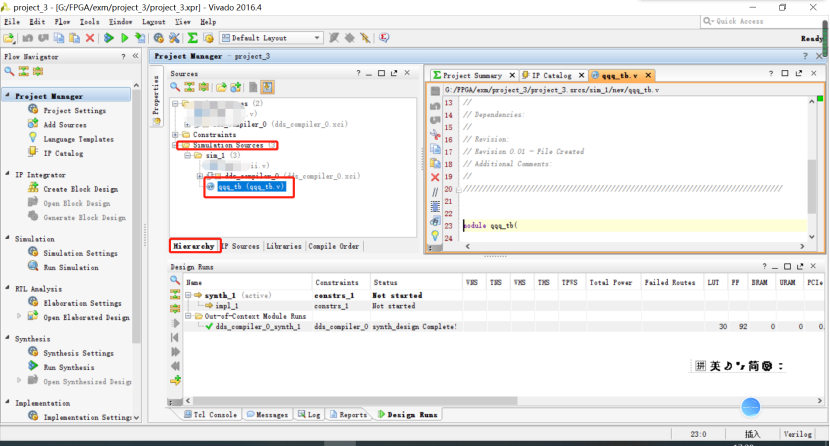This screenshot has width=830, height=446.
Task: Select qqq_tb (qqq_tb.v) in Sources tree
Action: (251, 186)
